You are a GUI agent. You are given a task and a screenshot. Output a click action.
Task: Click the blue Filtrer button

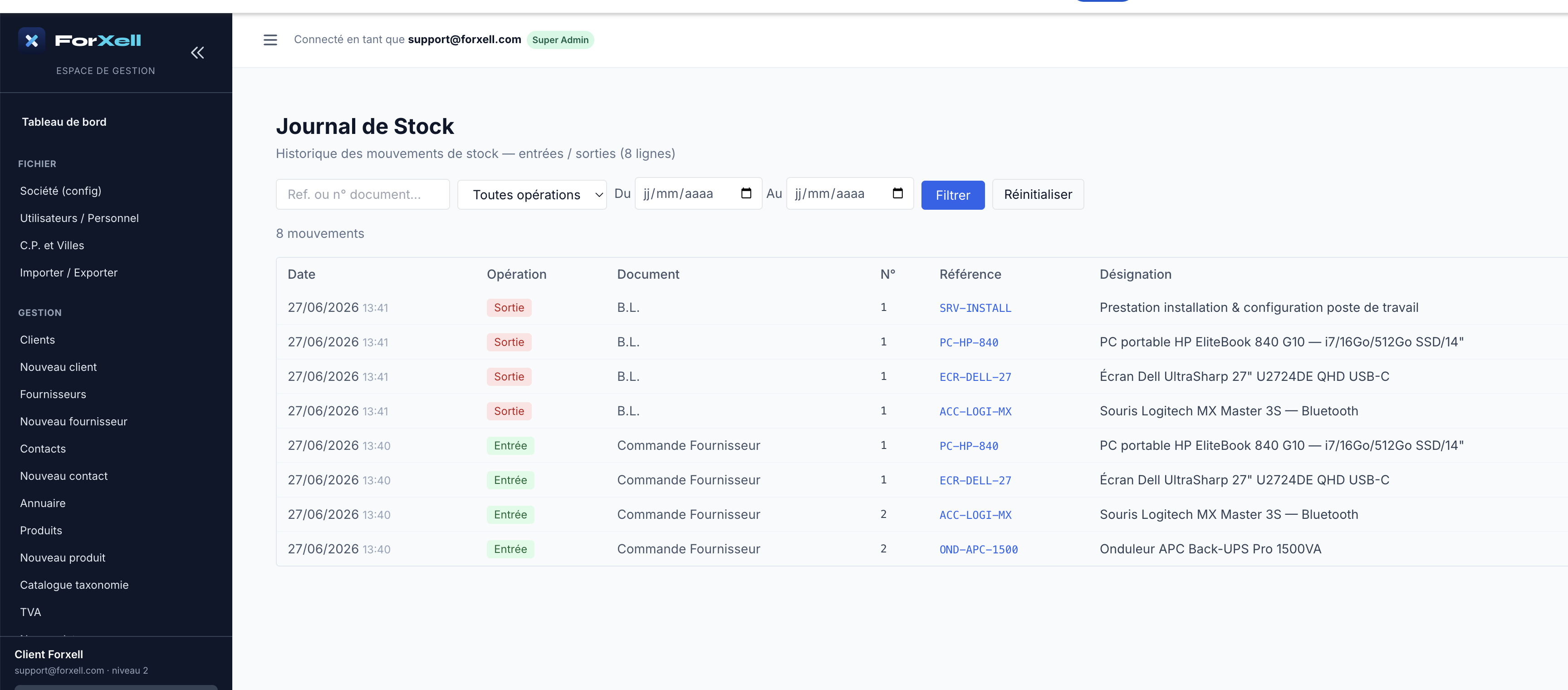point(953,195)
